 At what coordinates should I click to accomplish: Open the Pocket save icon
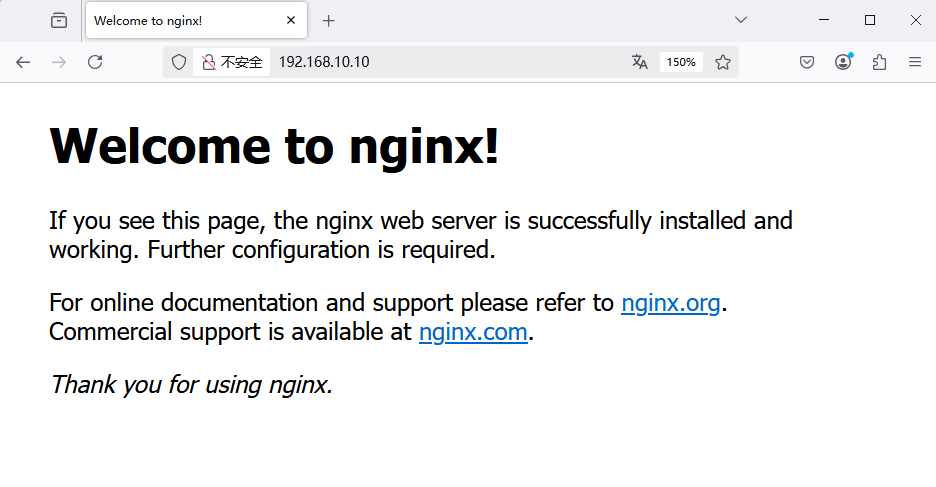click(x=807, y=62)
